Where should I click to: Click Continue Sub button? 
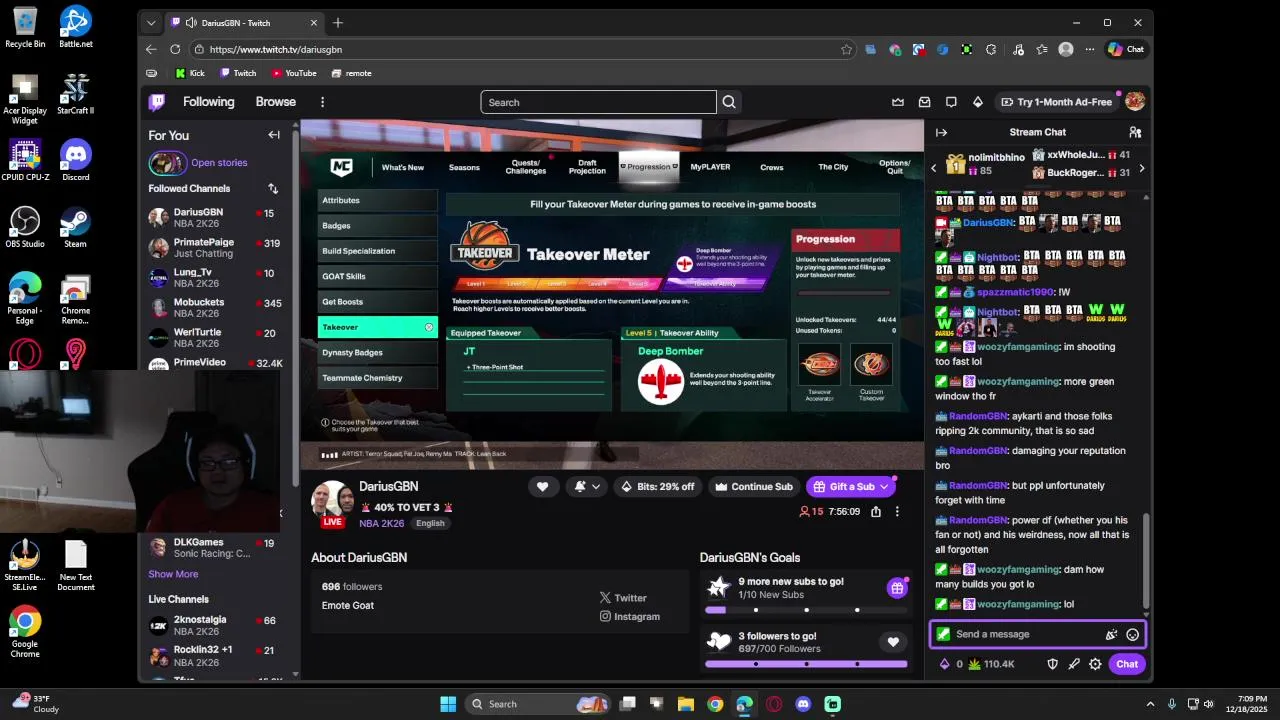(753, 487)
